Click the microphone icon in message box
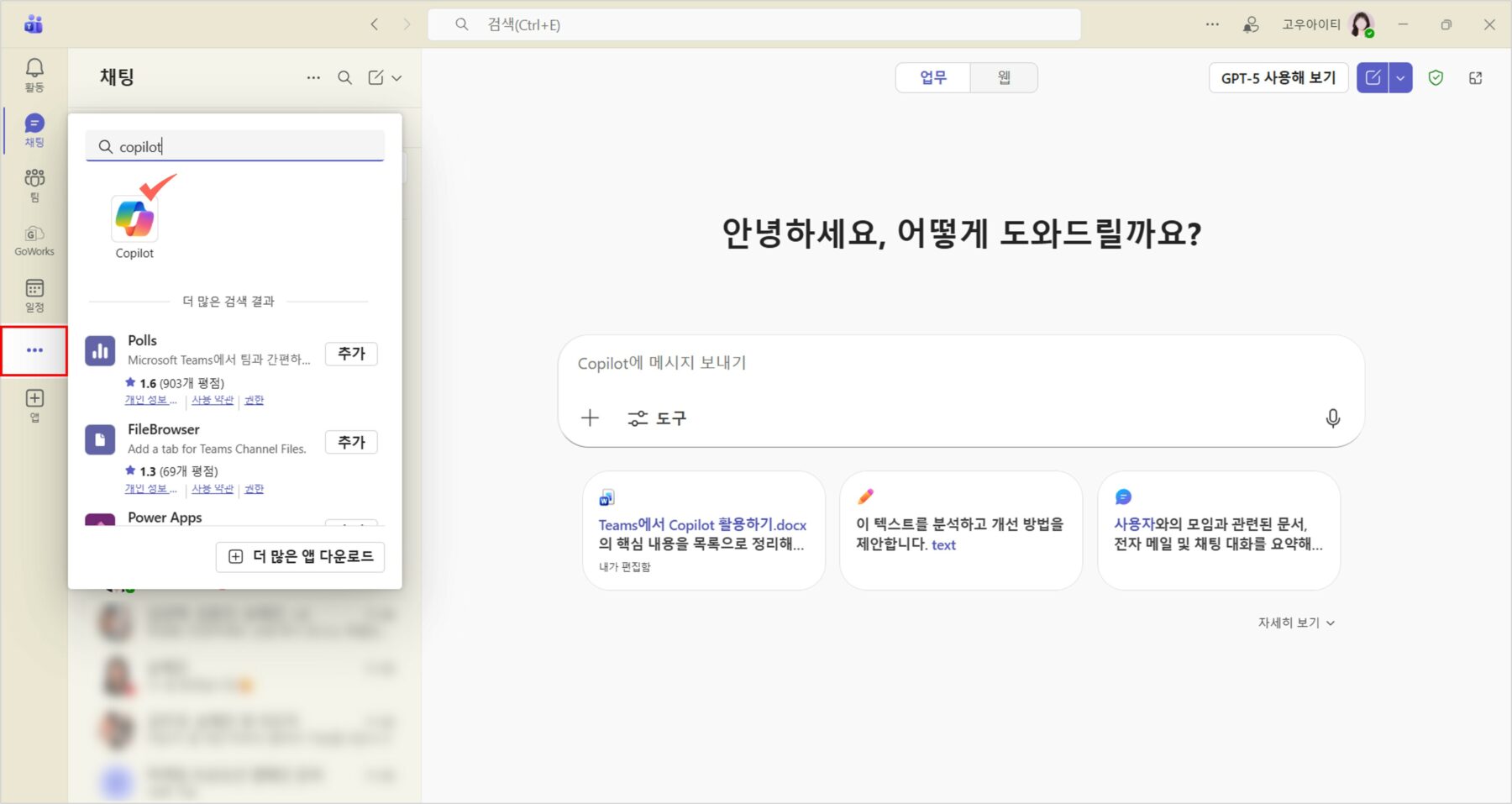1512x804 pixels. 1332,418
